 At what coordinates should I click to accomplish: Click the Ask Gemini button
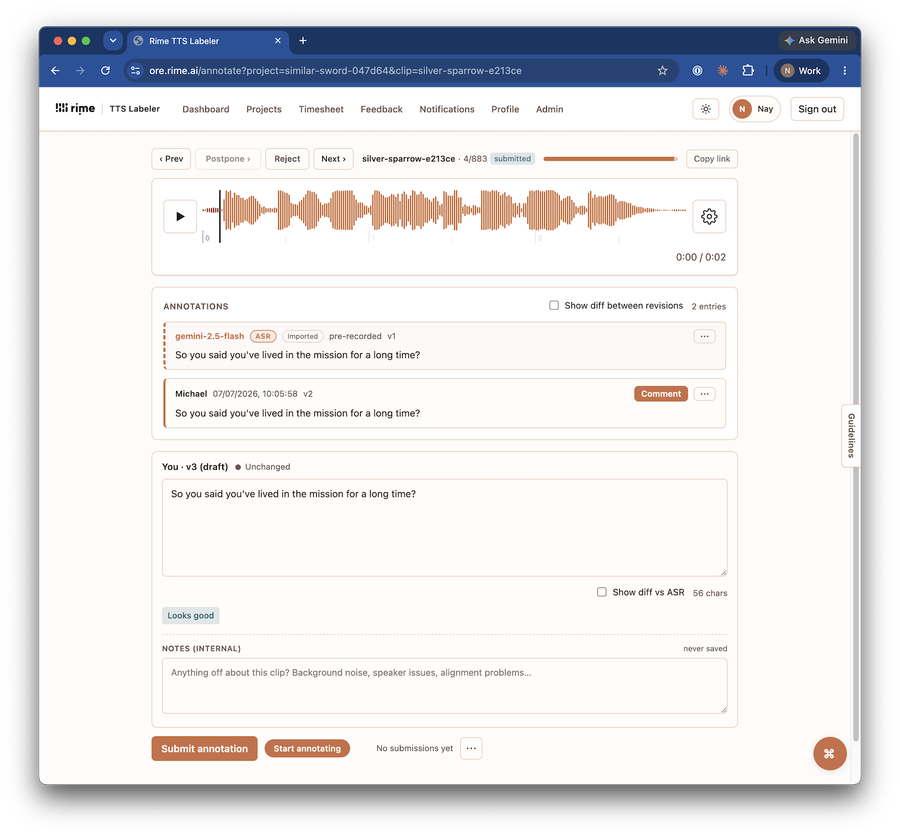tap(817, 40)
